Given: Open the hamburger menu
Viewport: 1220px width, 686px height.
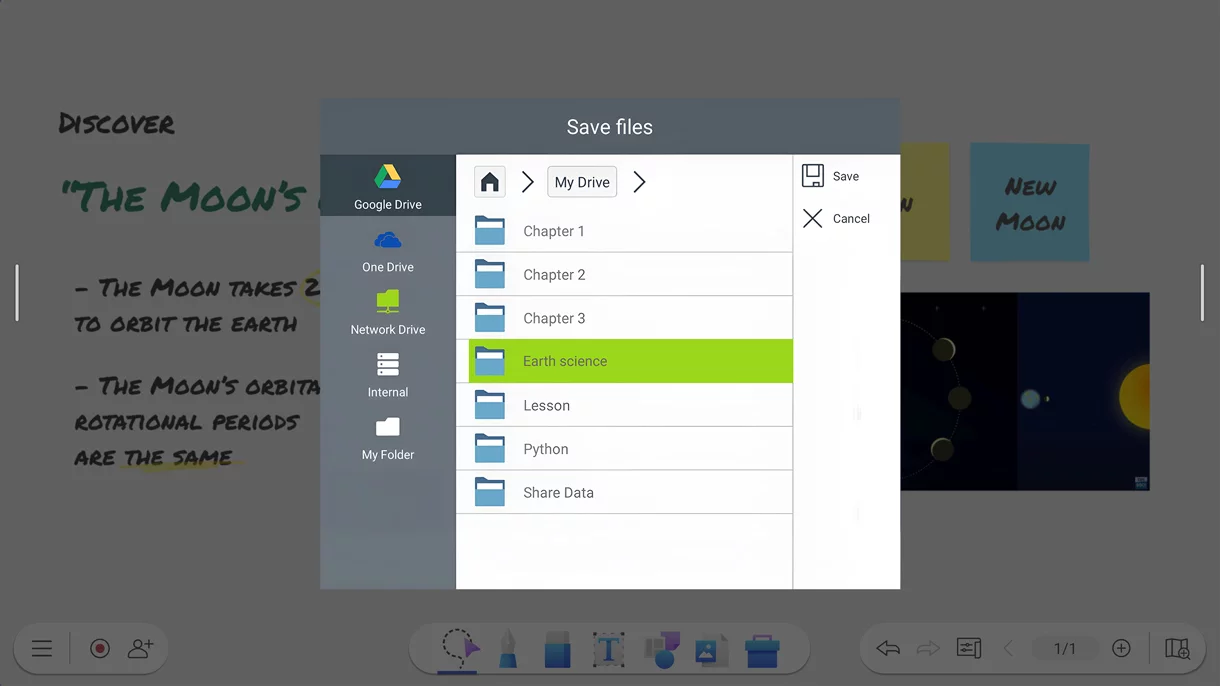Looking at the screenshot, I should (x=42, y=648).
